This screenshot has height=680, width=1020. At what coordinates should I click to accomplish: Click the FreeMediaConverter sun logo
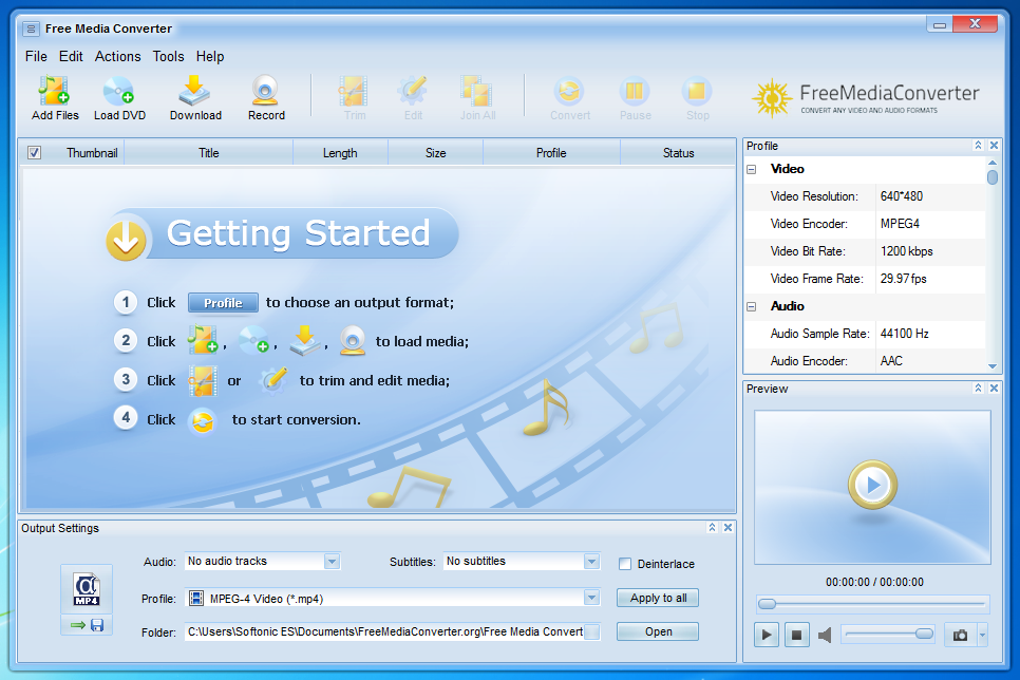point(772,99)
